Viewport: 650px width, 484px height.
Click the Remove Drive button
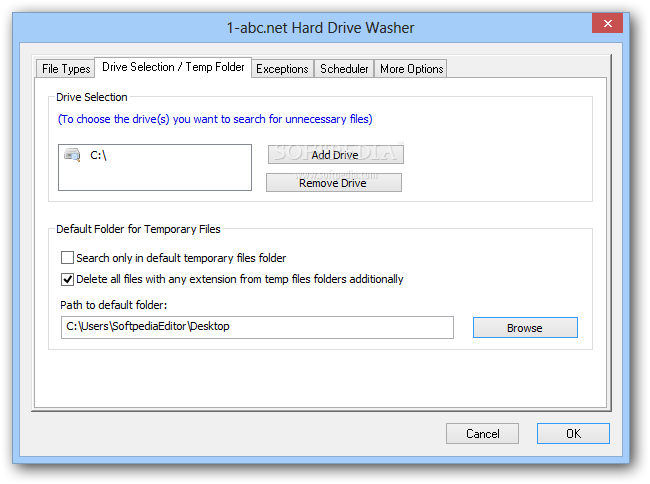(x=334, y=183)
